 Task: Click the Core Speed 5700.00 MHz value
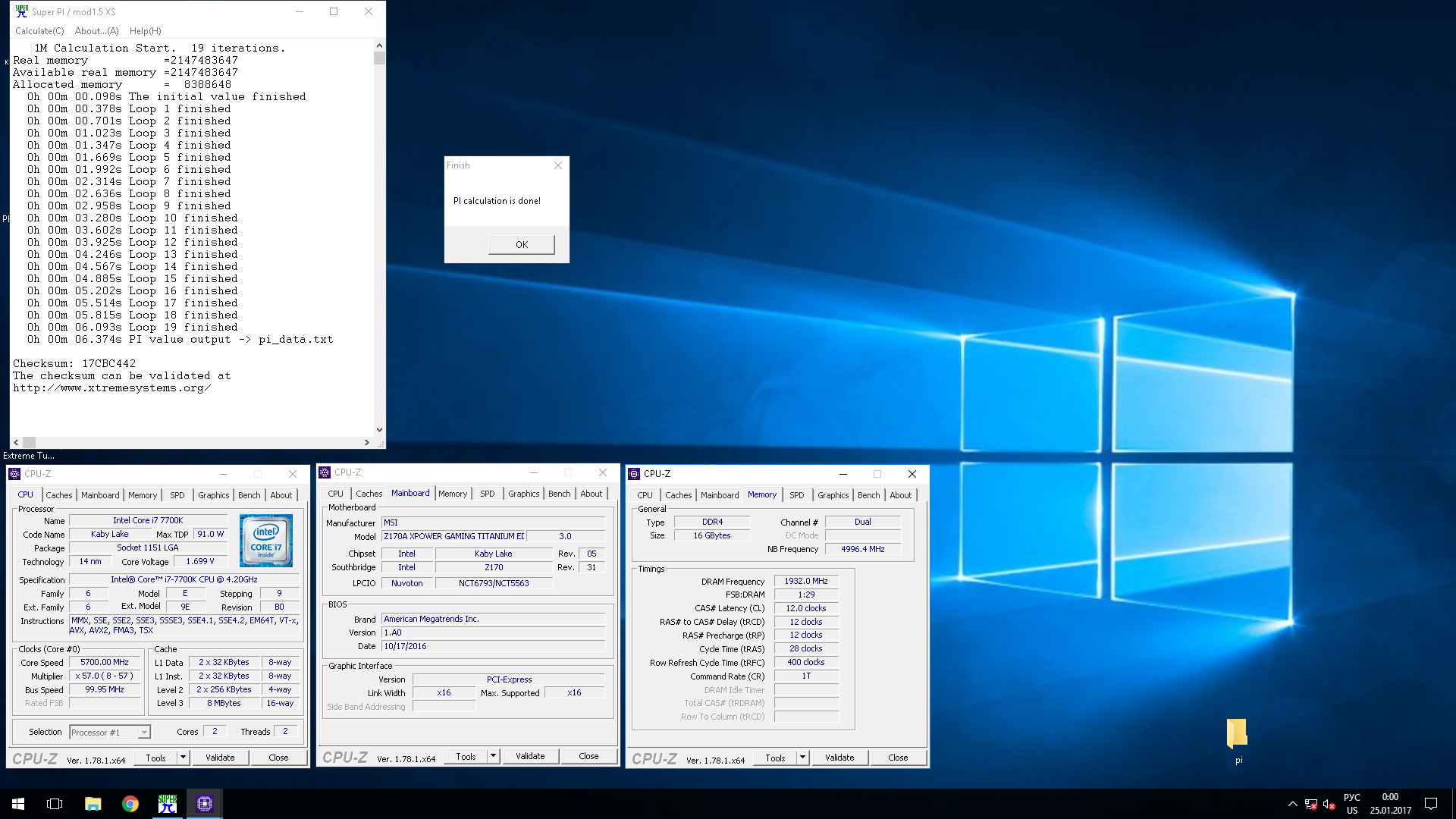point(105,662)
